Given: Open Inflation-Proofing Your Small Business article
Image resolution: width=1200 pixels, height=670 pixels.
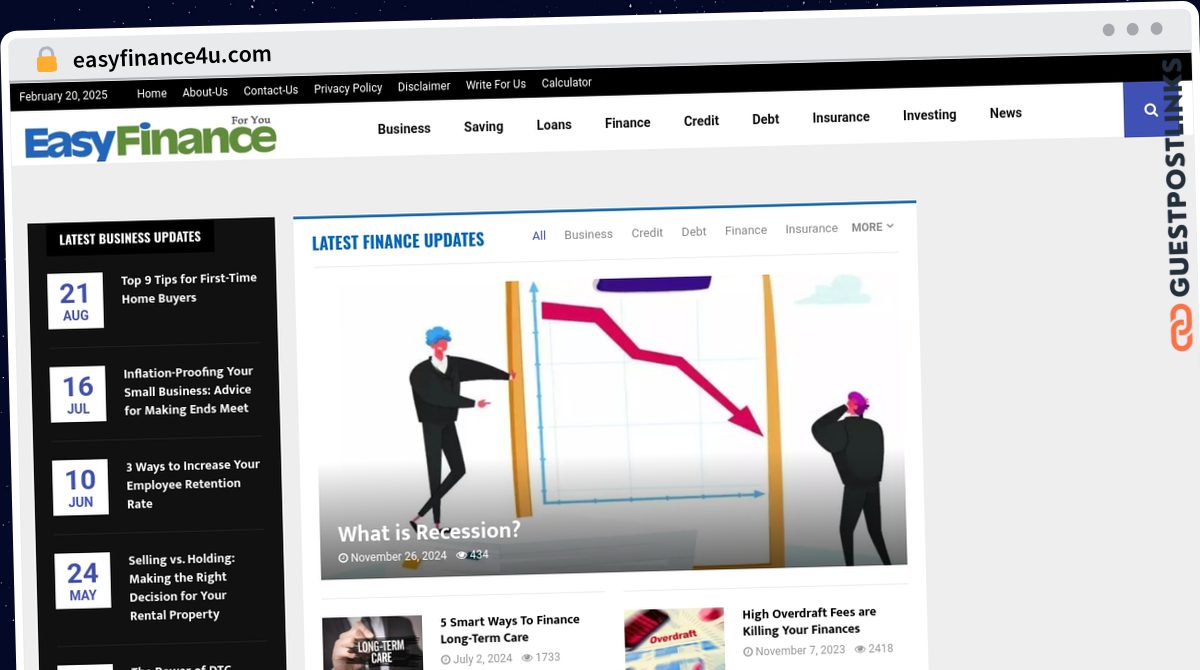Looking at the screenshot, I should pos(188,390).
